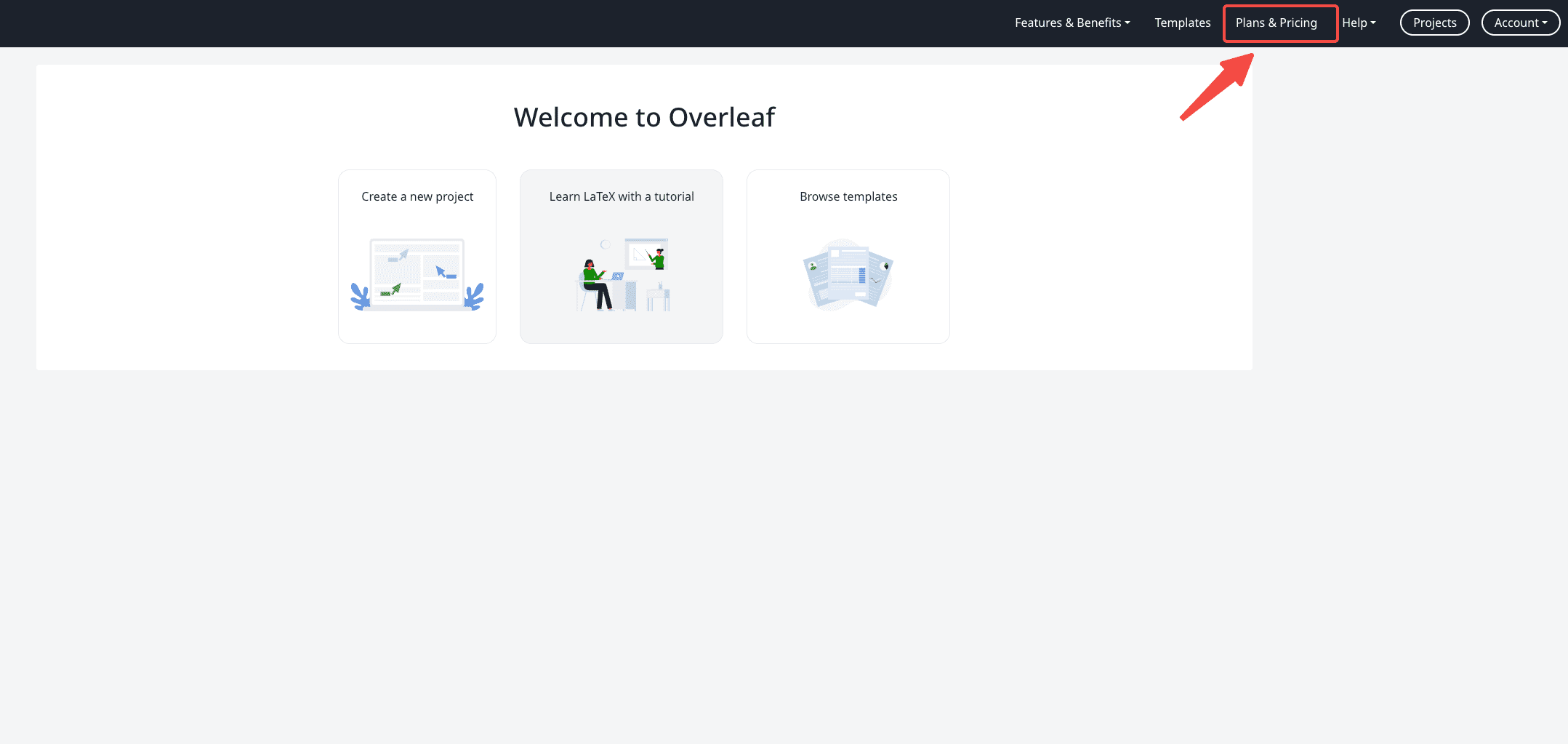The width and height of the screenshot is (1568, 744).
Task: Go to the Templates page
Action: pyautogui.click(x=1183, y=23)
